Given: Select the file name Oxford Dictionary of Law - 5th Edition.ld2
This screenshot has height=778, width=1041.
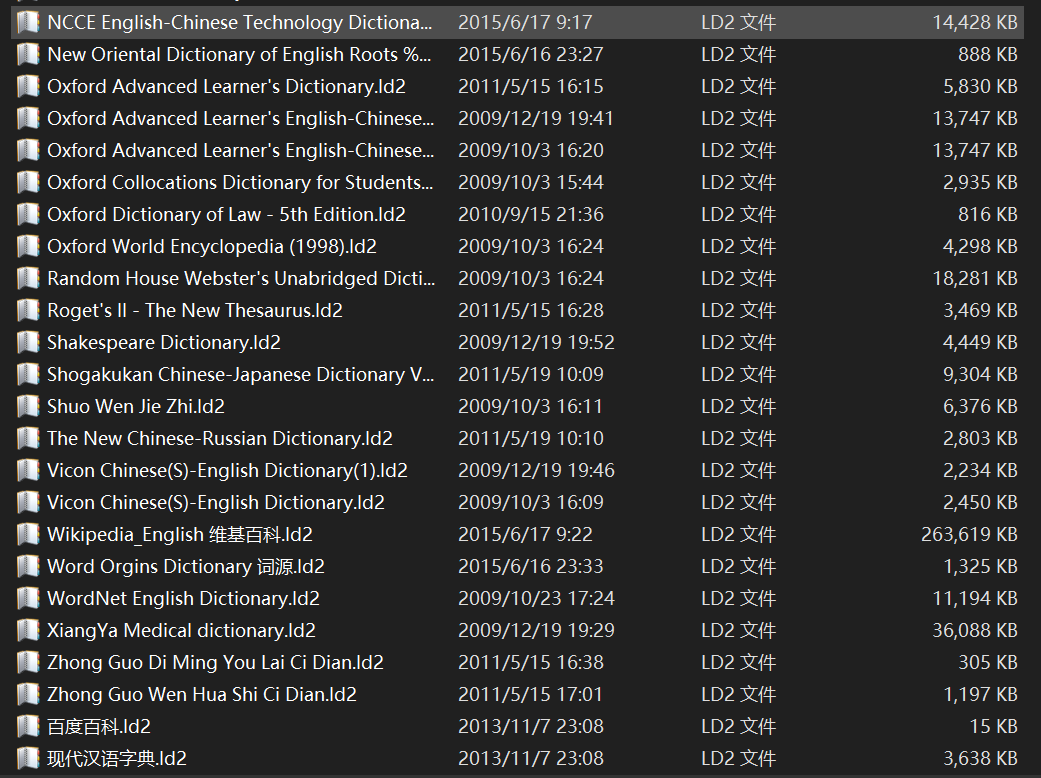Looking at the screenshot, I should tap(226, 214).
